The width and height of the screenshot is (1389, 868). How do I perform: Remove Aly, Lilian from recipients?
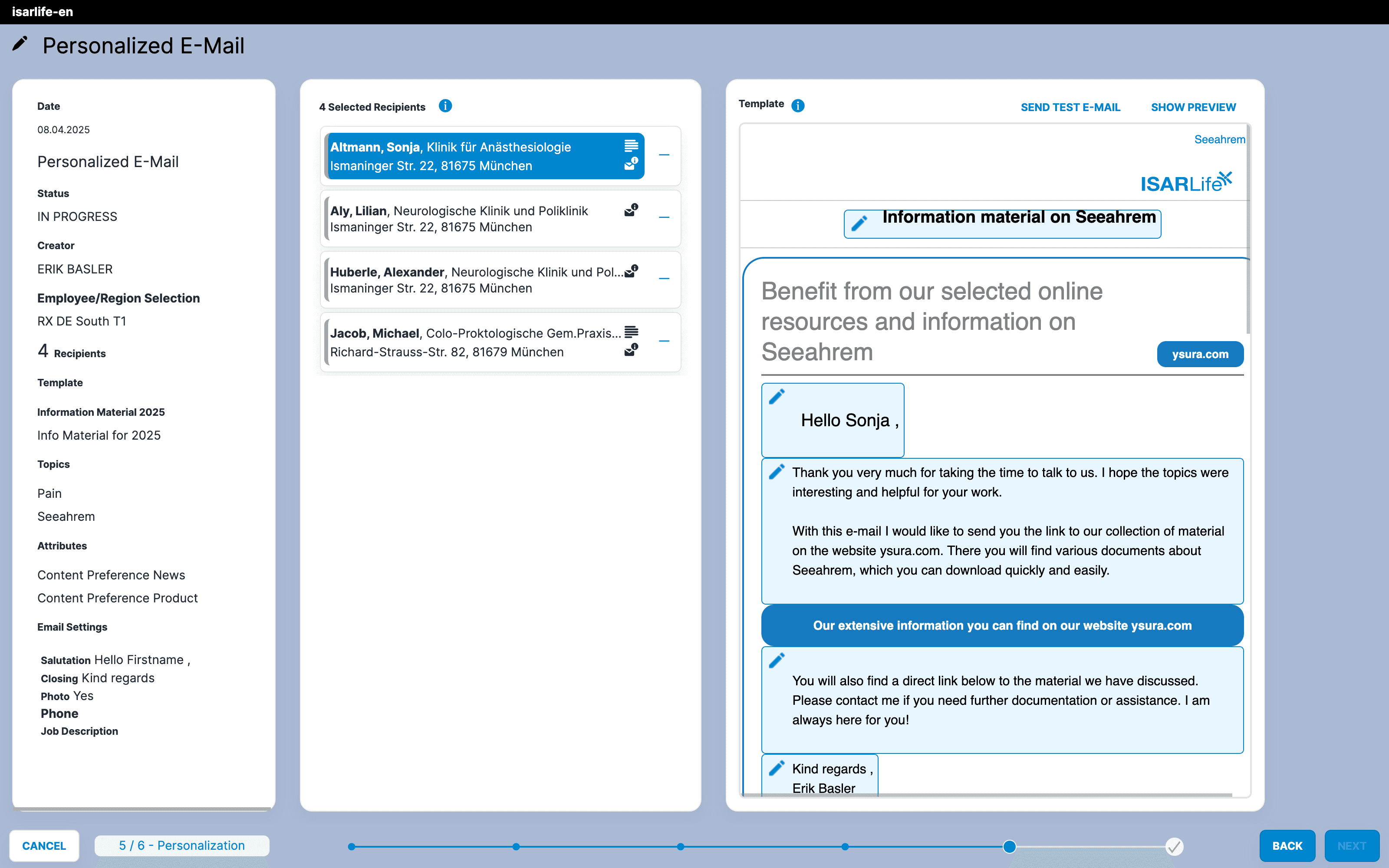pyautogui.click(x=664, y=217)
